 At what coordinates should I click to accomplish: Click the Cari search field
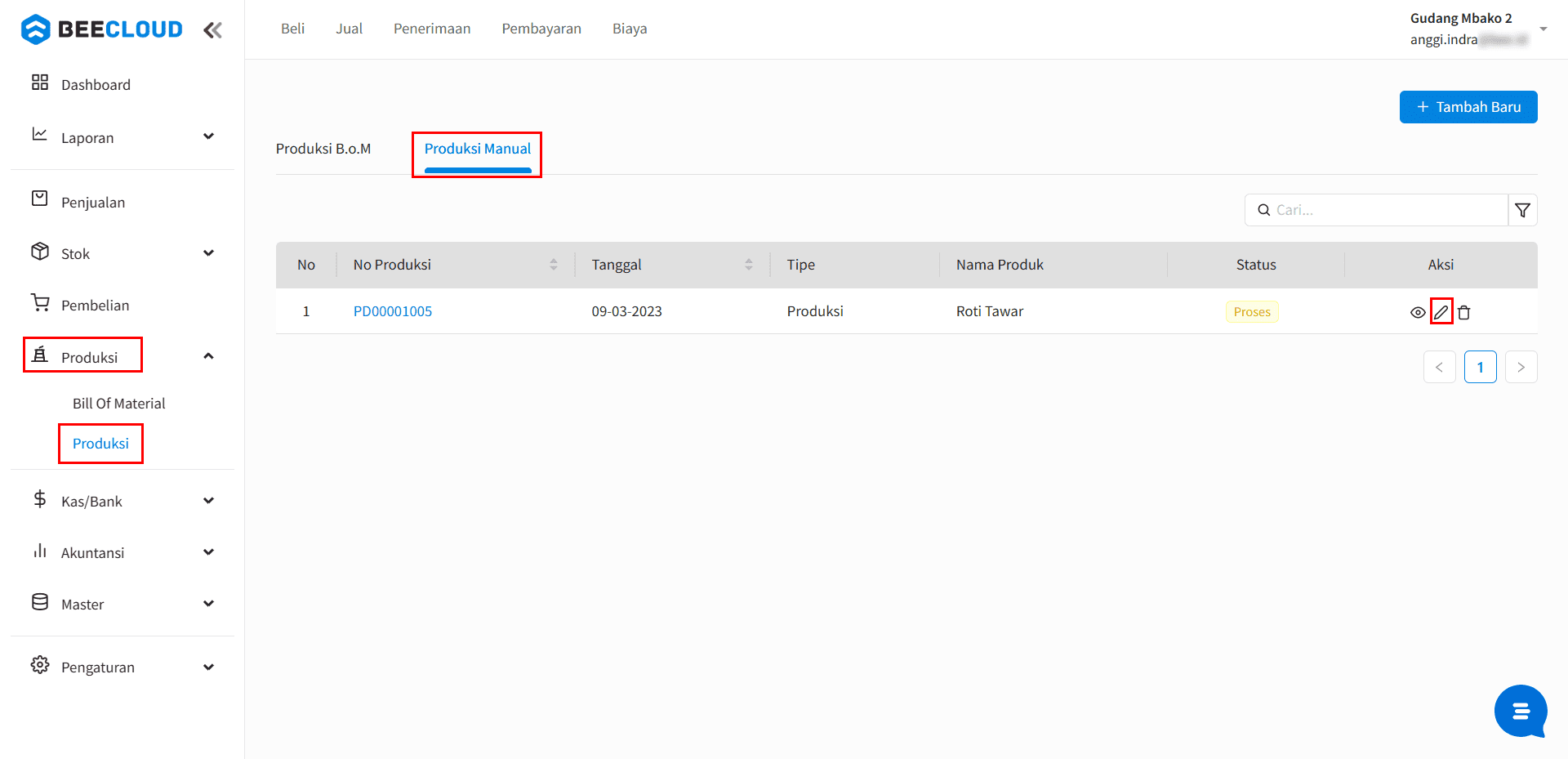(x=1376, y=210)
